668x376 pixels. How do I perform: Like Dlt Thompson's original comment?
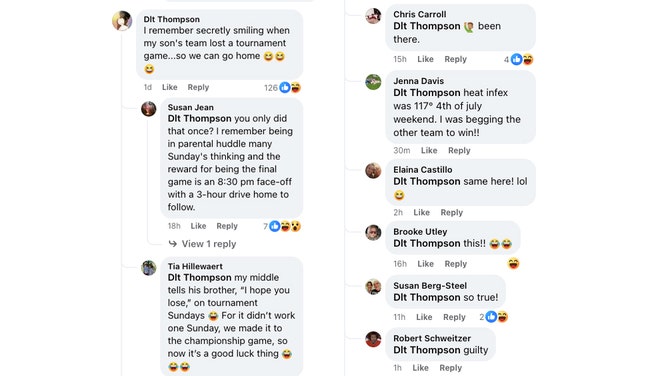170,87
